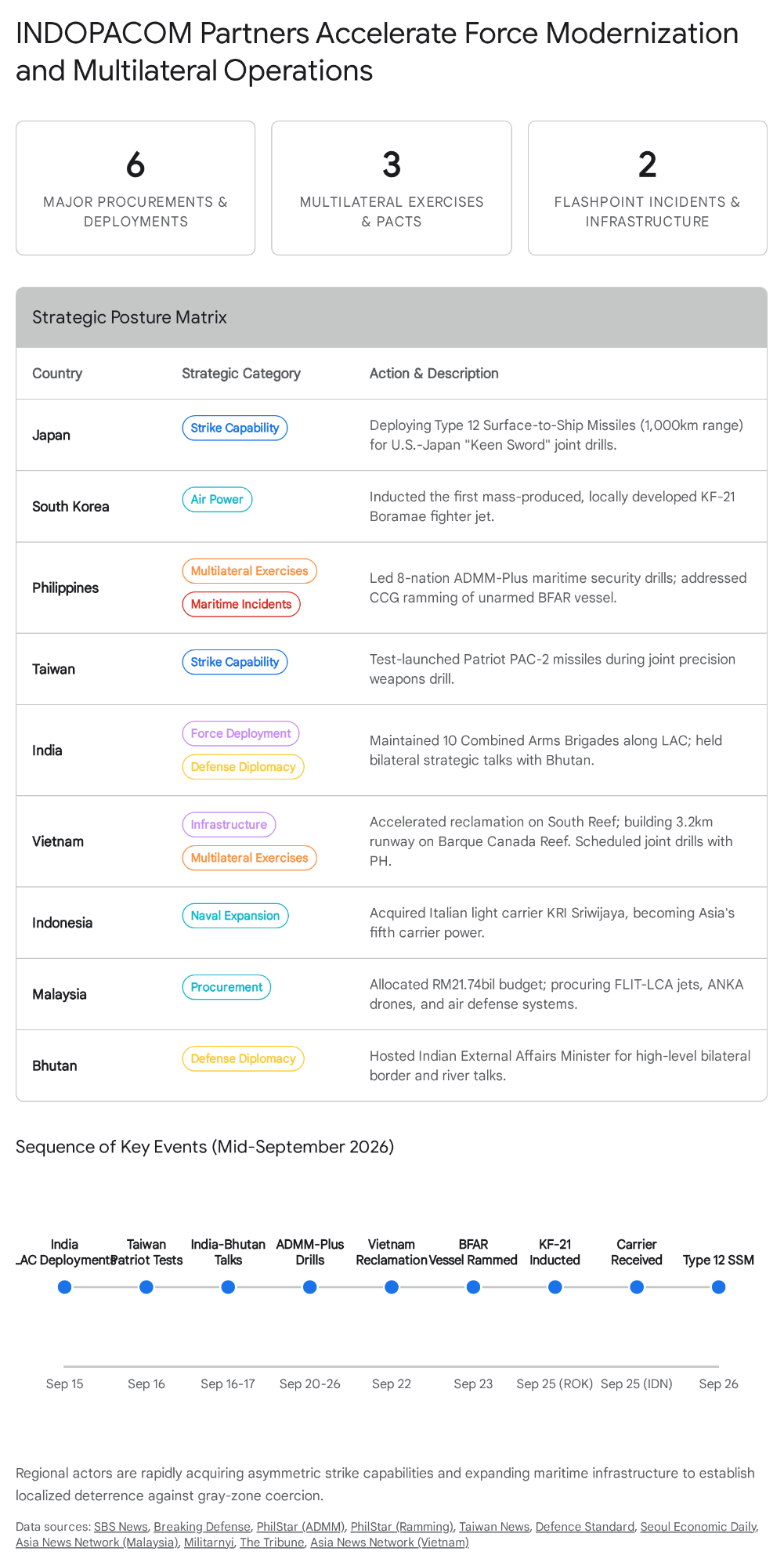
Task: Open the Asia News Network (Malaysia) link
Action: [97, 1542]
